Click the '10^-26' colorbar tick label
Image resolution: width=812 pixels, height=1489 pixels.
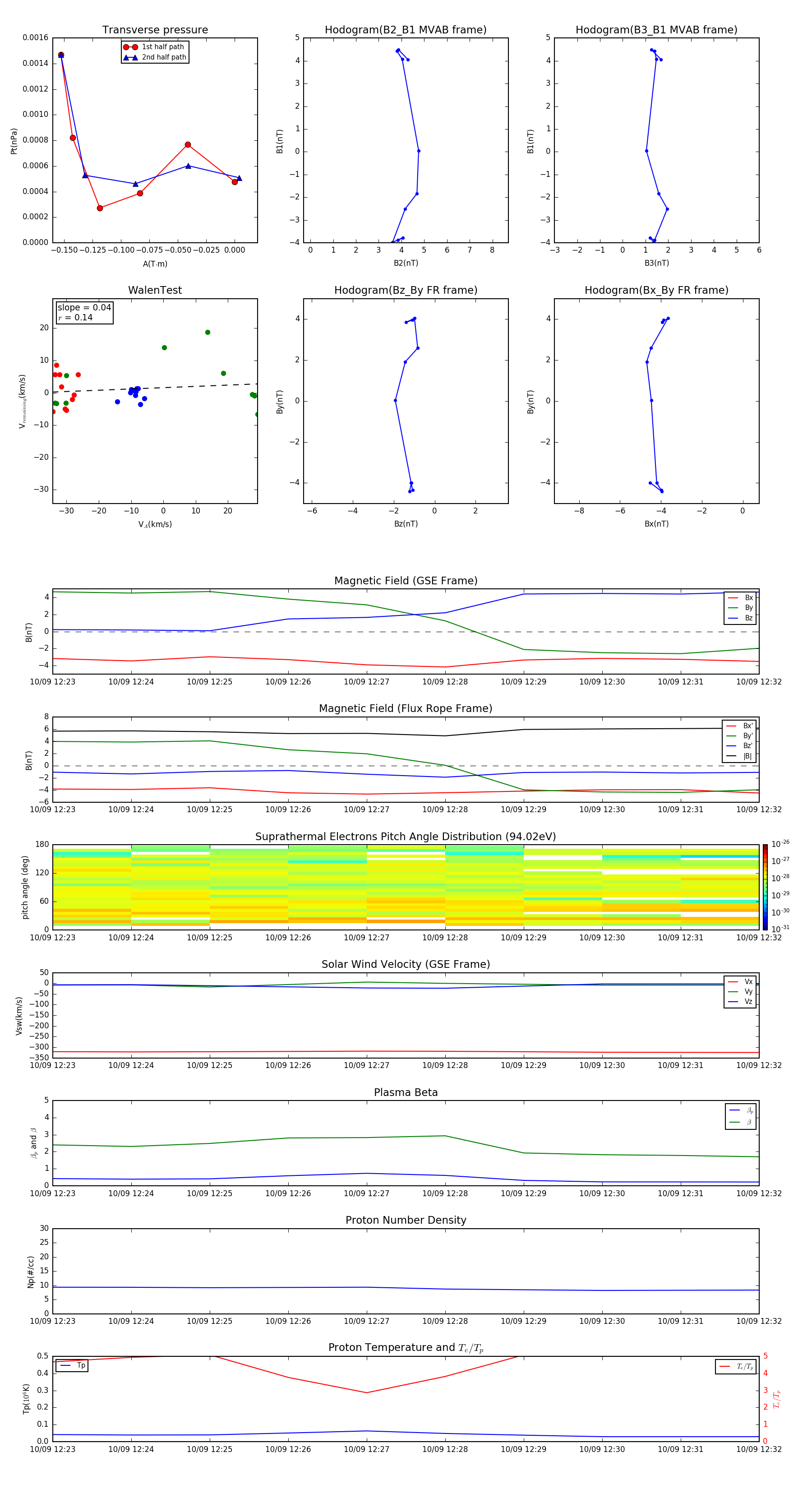tap(780, 844)
